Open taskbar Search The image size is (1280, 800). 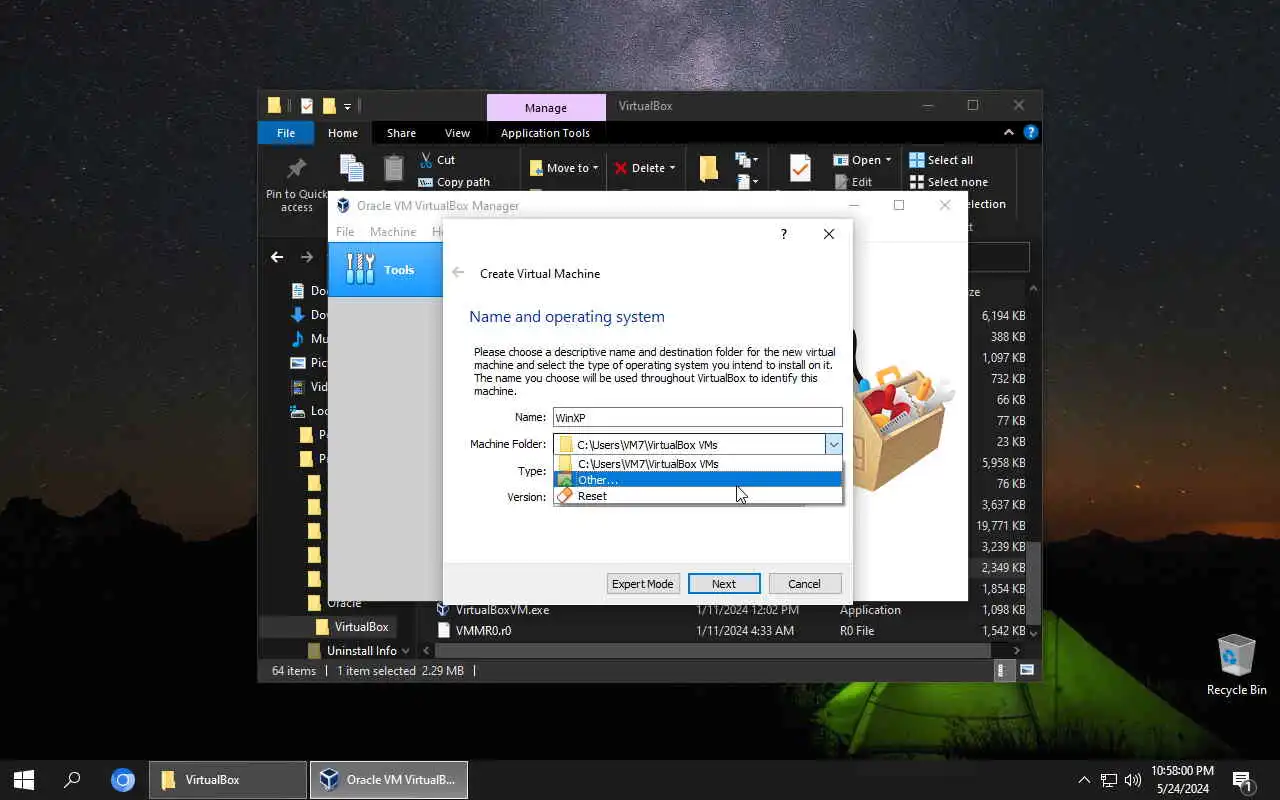pos(72,780)
